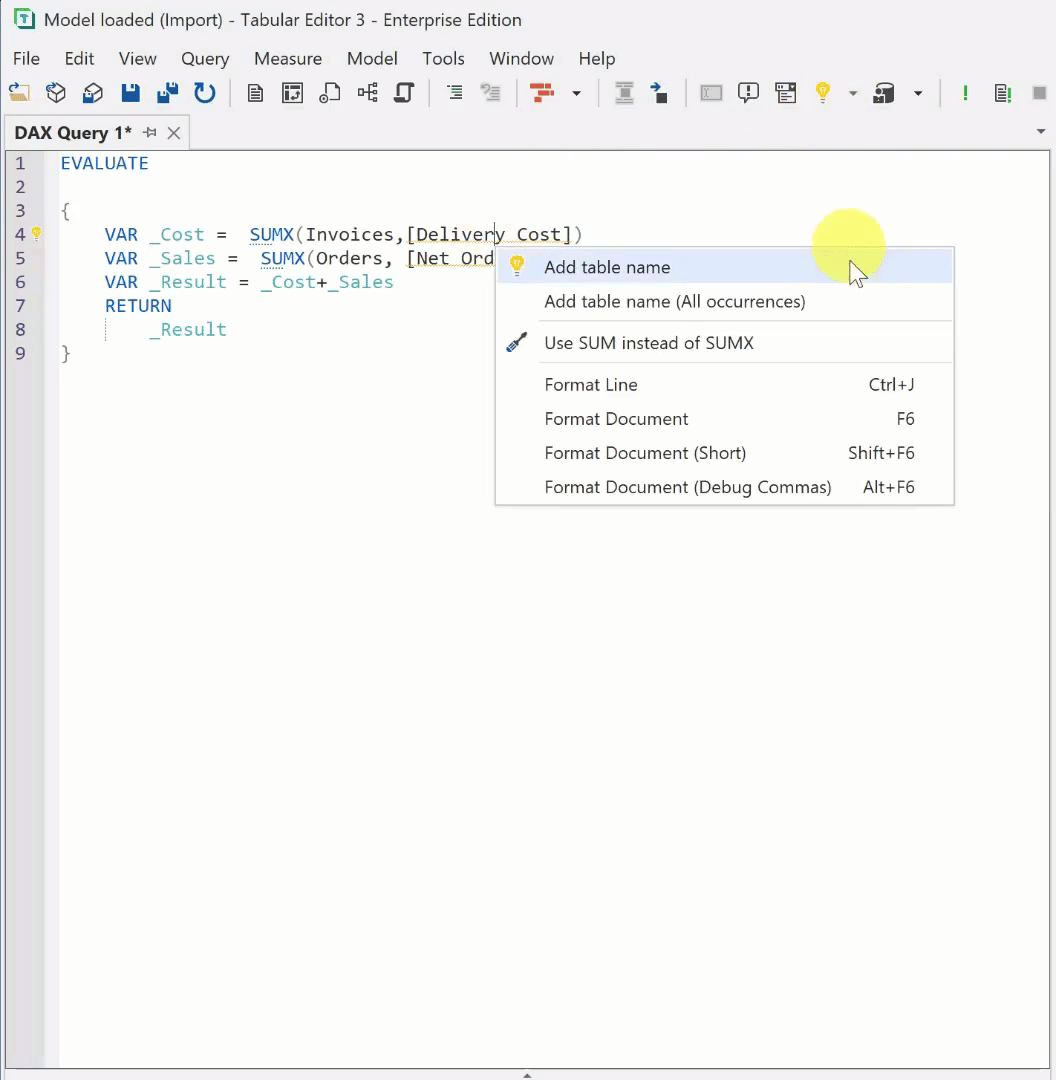
Task: Open the File menu
Action: click(26, 59)
